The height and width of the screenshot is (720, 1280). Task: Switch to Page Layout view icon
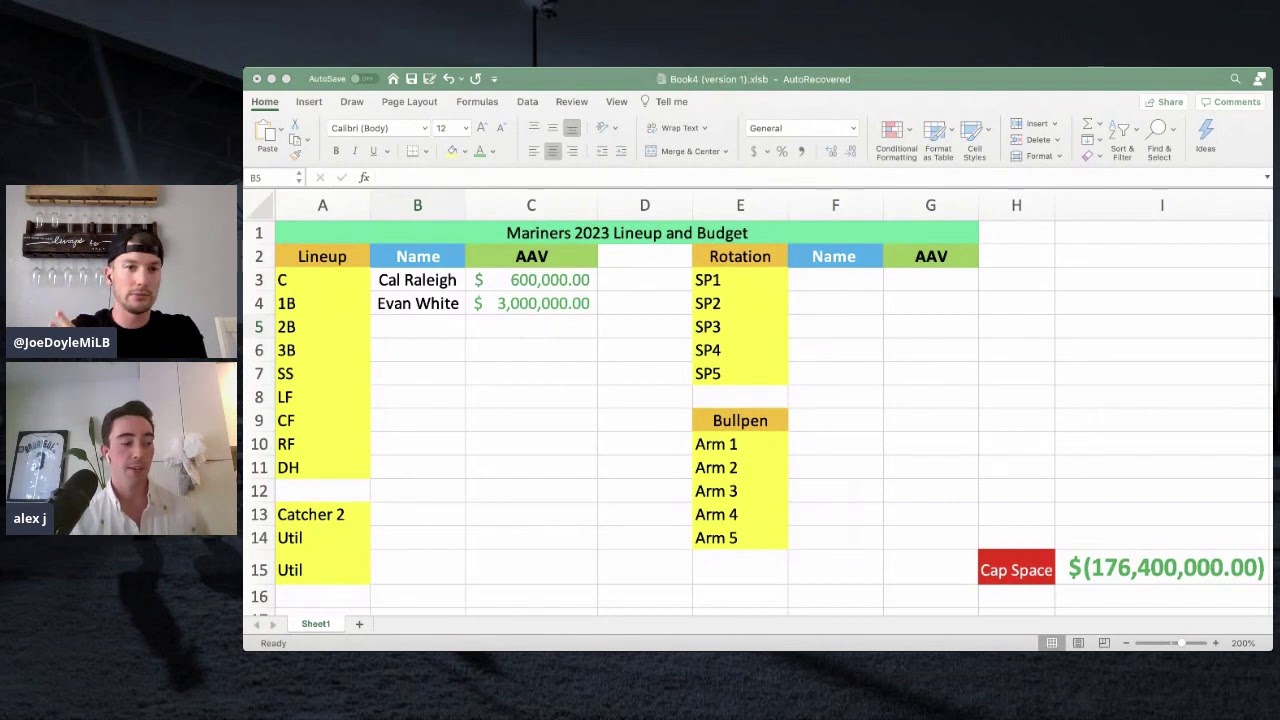[1078, 643]
